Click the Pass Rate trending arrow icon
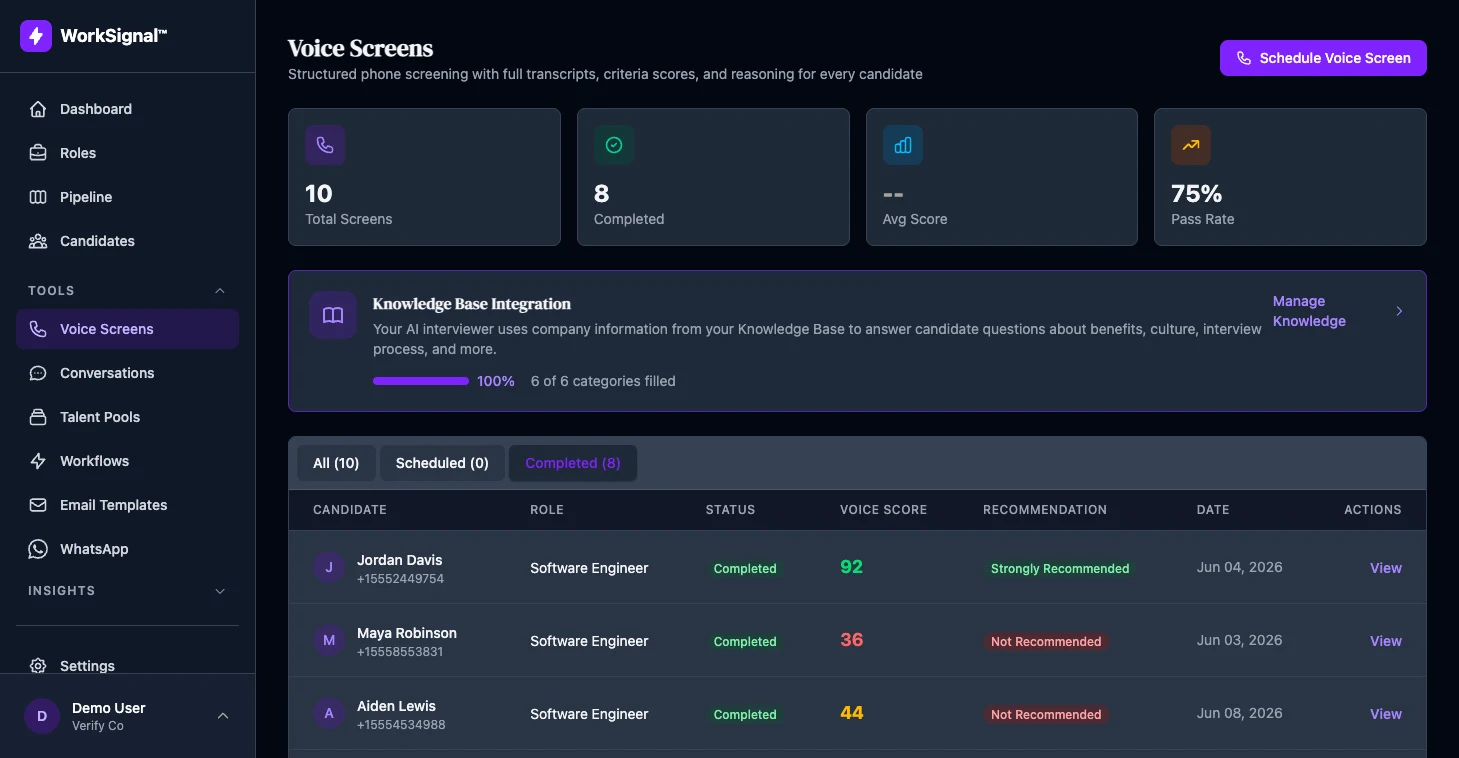 [1191, 145]
